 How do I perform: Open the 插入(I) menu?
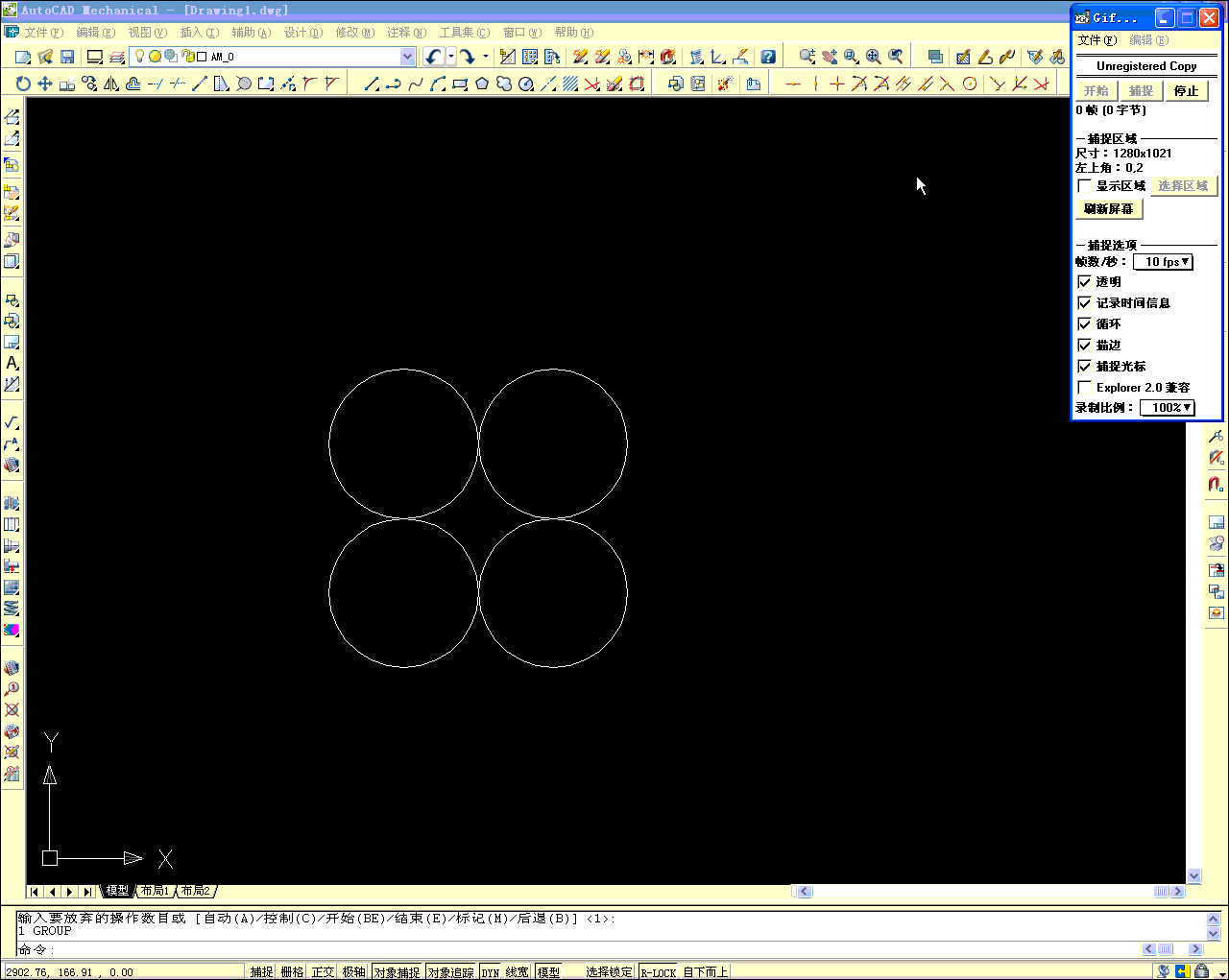point(199,32)
